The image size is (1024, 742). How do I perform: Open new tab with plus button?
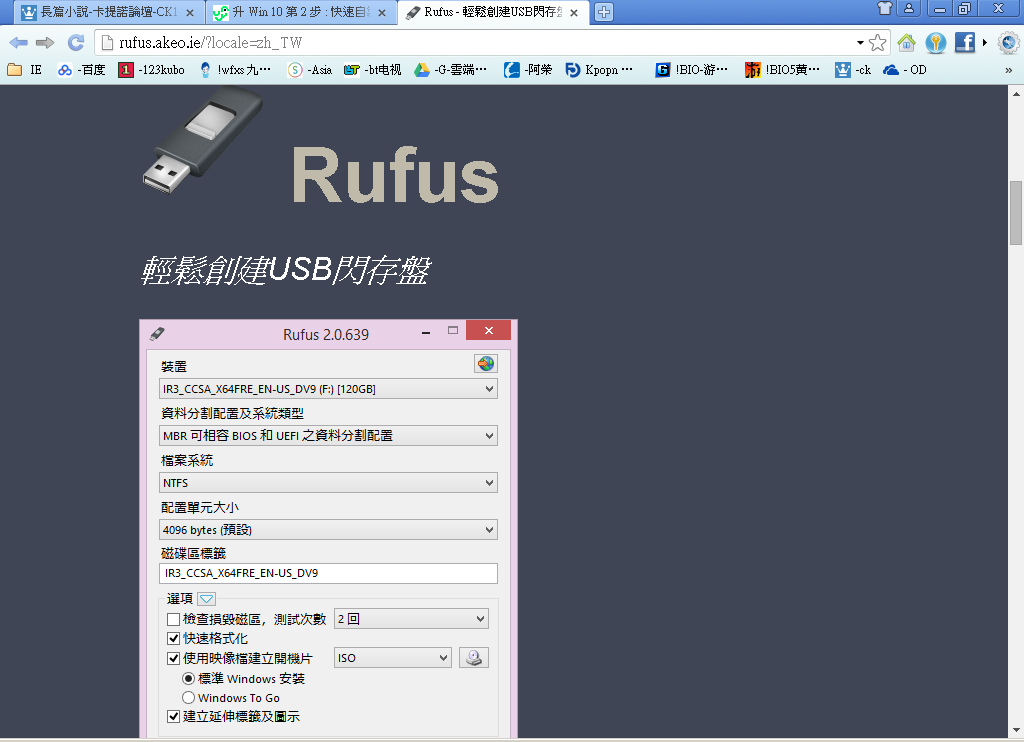tap(604, 12)
